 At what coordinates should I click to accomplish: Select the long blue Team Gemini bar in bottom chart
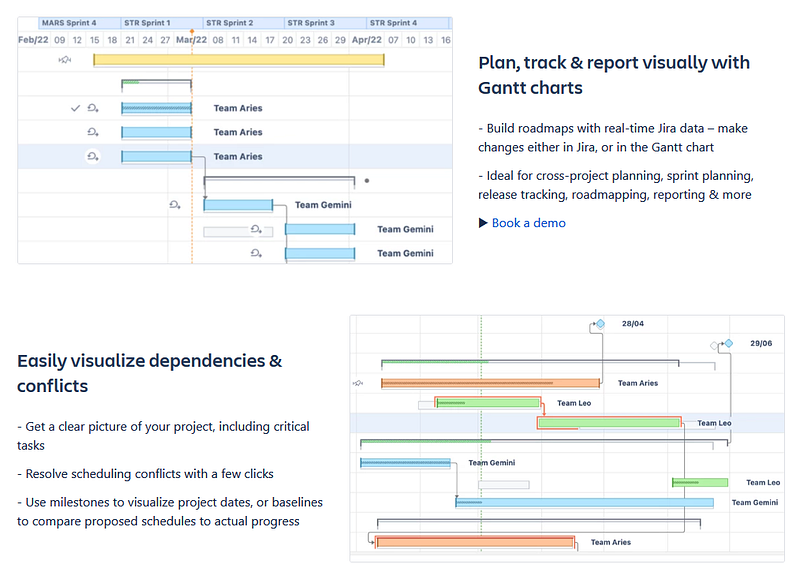point(585,503)
